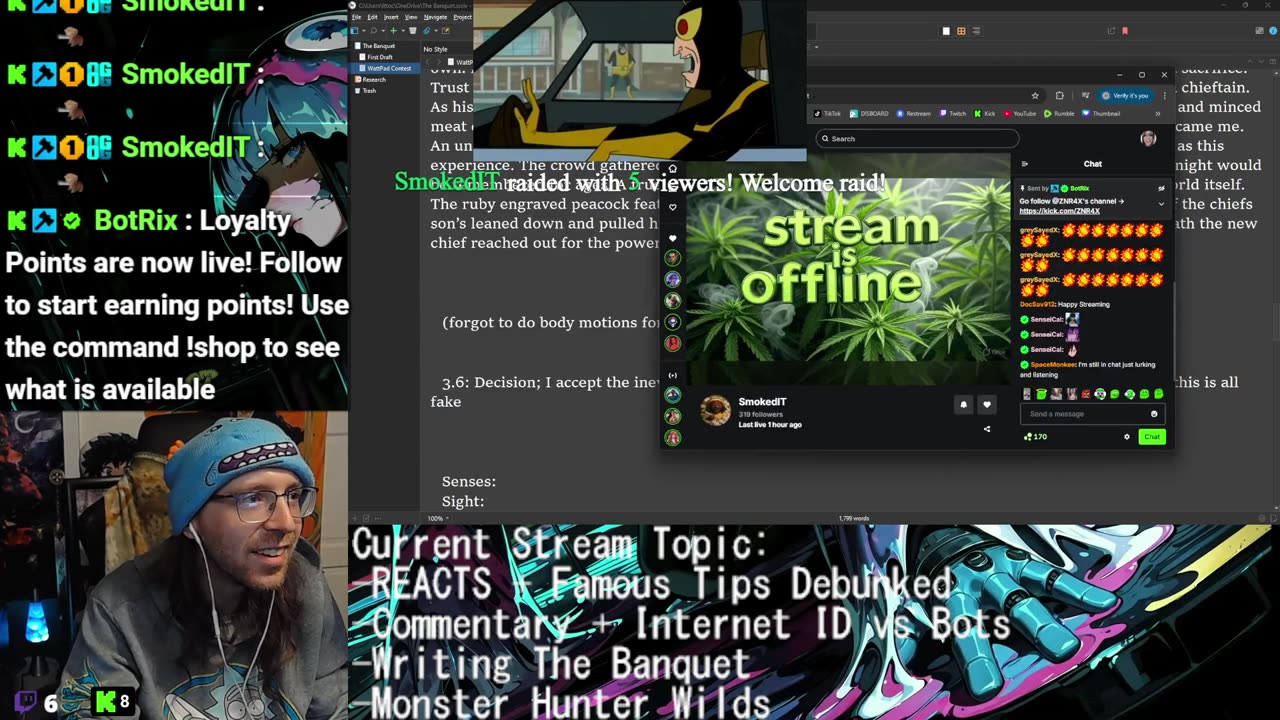The width and height of the screenshot is (1280, 720).
Task: Open the Restream bookmark
Action: [x=914, y=114]
